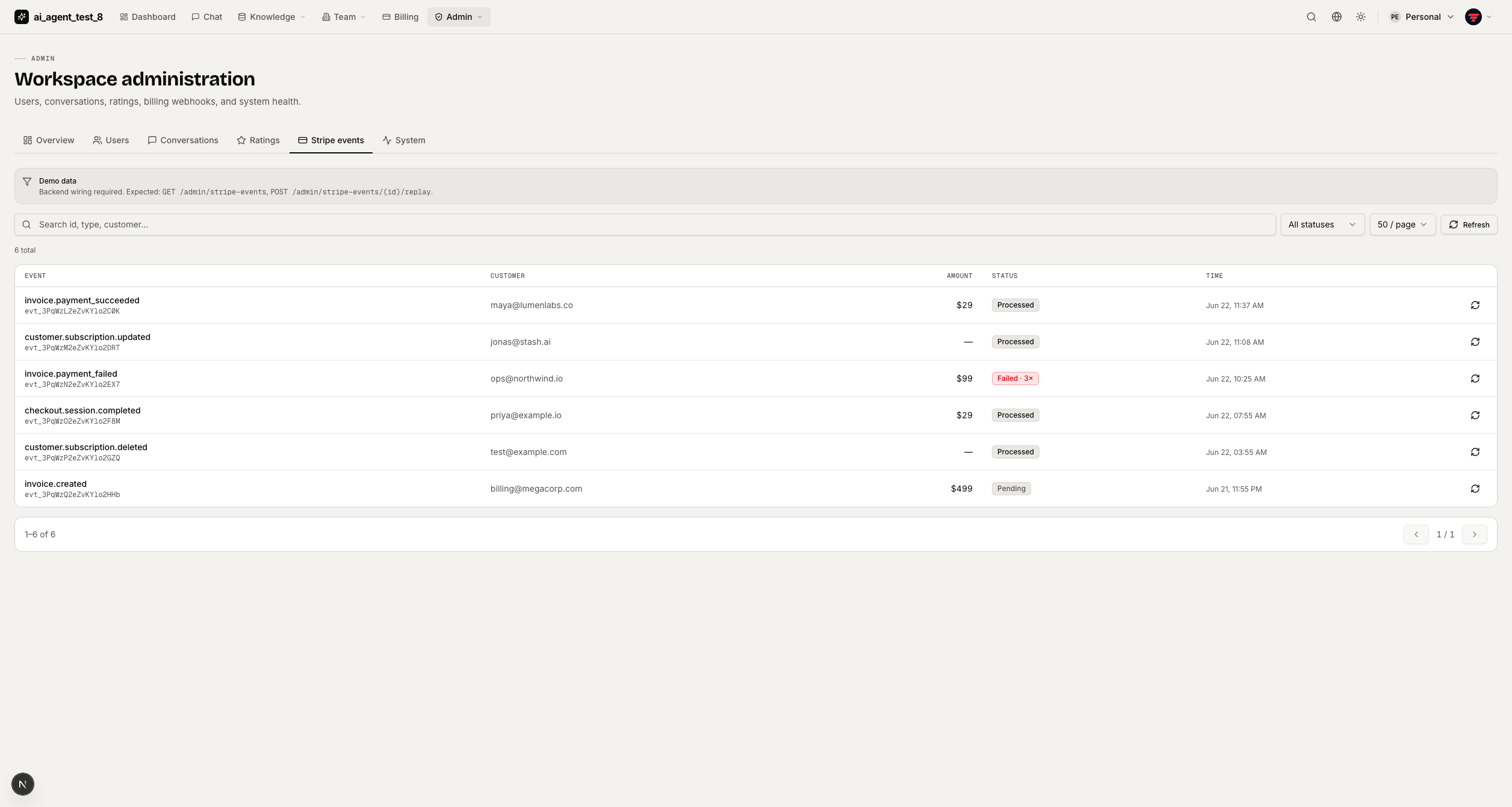This screenshot has width=1512, height=807.
Task: Switch to the System tab
Action: pos(404,140)
